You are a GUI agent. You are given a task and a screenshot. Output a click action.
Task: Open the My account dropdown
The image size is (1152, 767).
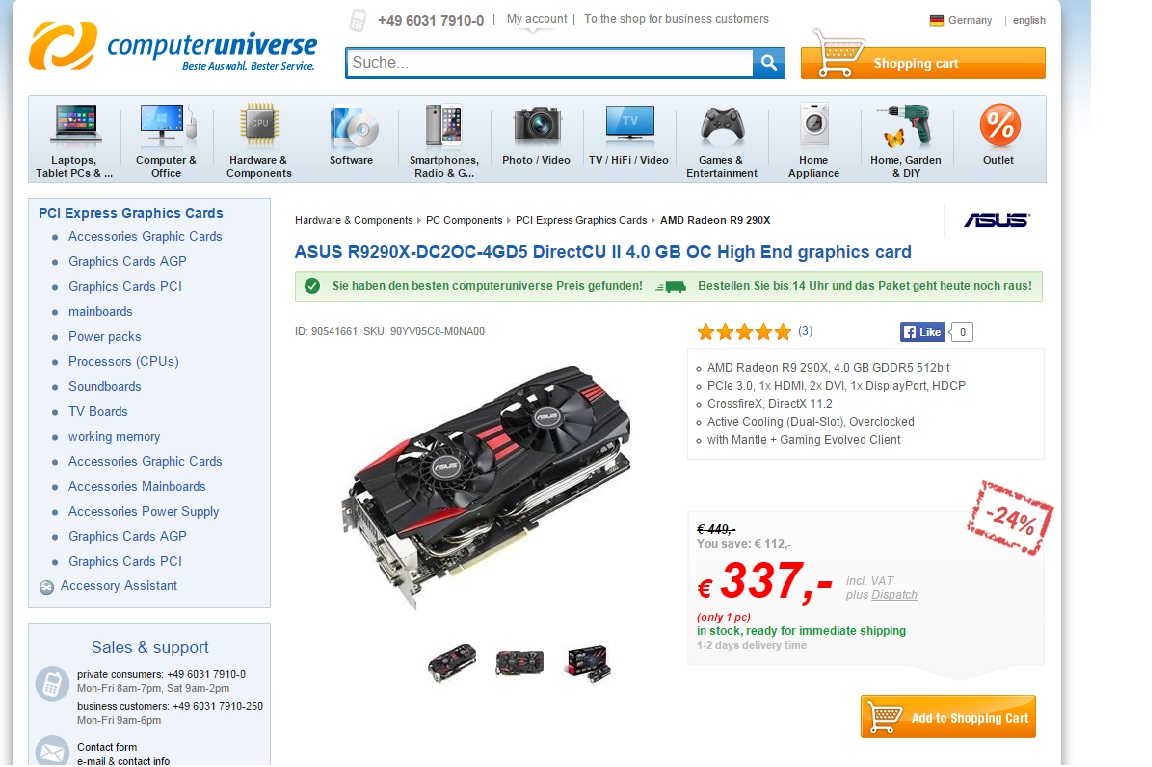click(x=536, y=19)
